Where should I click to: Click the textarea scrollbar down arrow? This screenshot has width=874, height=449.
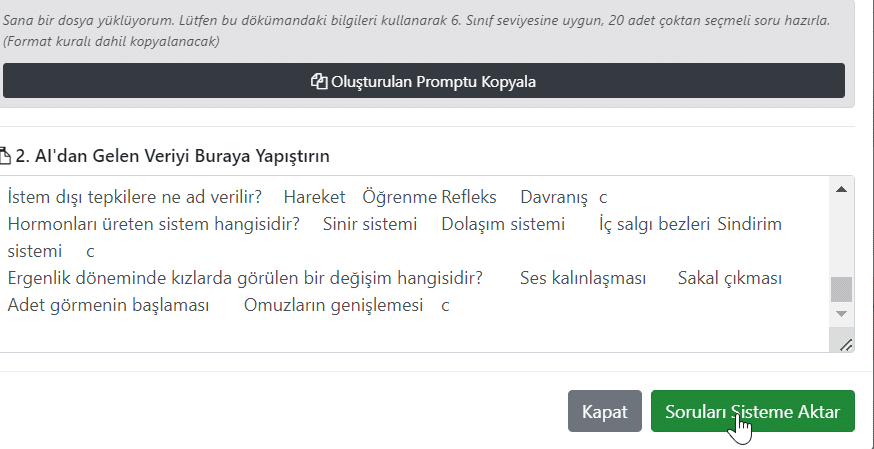tap(841, 314)
